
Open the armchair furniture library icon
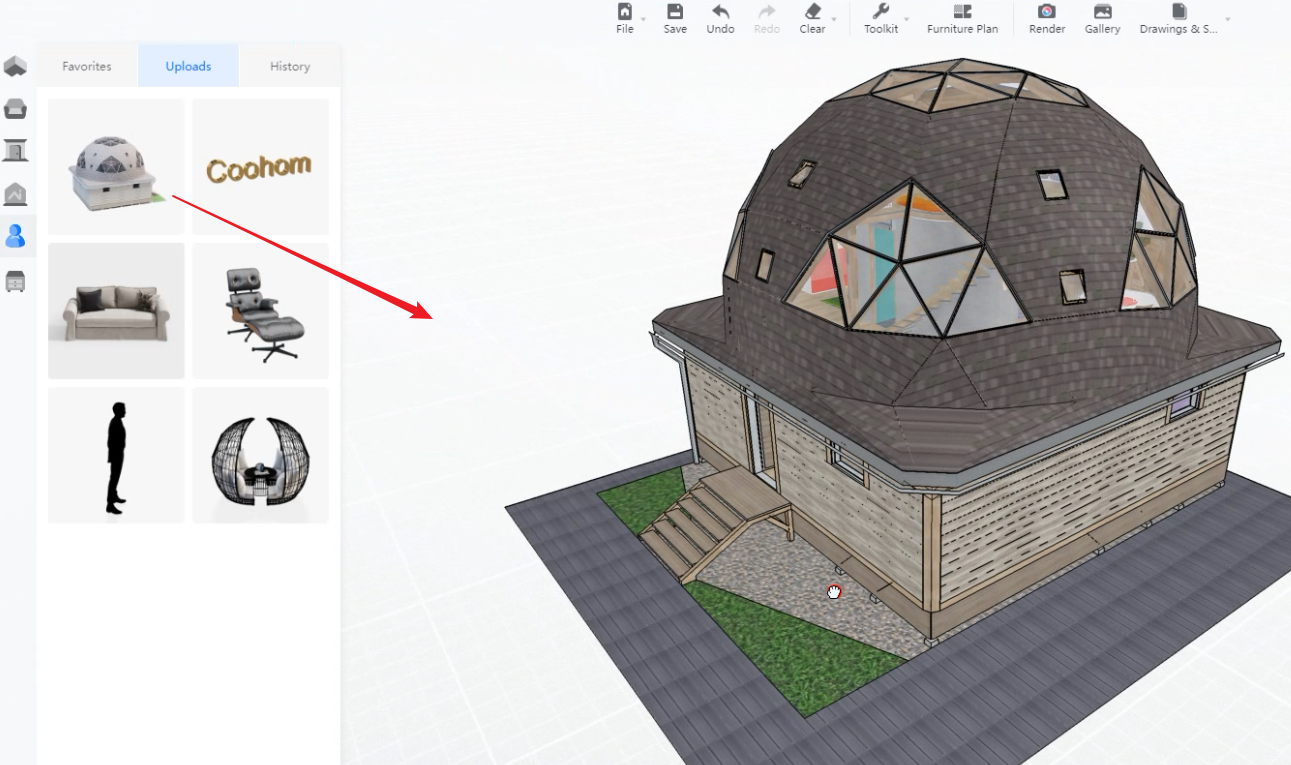click(15, 109)
